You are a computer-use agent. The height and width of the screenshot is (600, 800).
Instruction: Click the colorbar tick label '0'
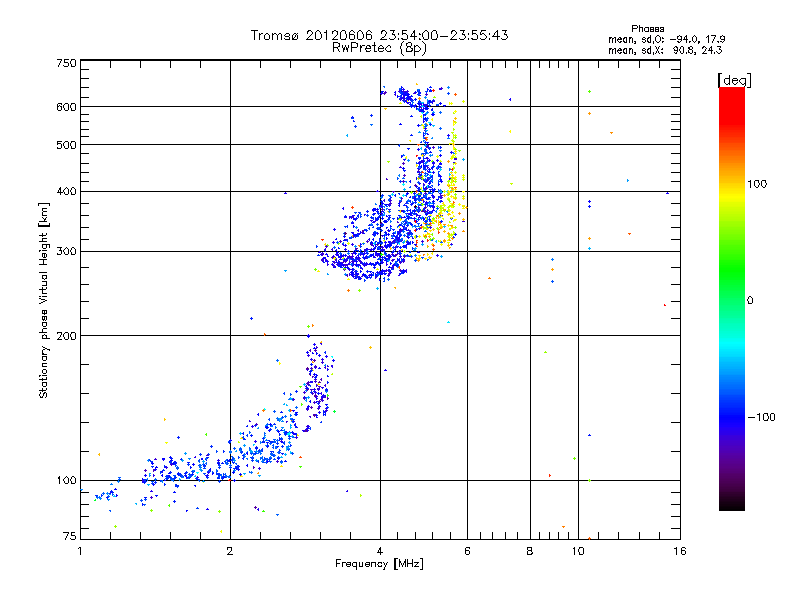(x=749, y=301)
